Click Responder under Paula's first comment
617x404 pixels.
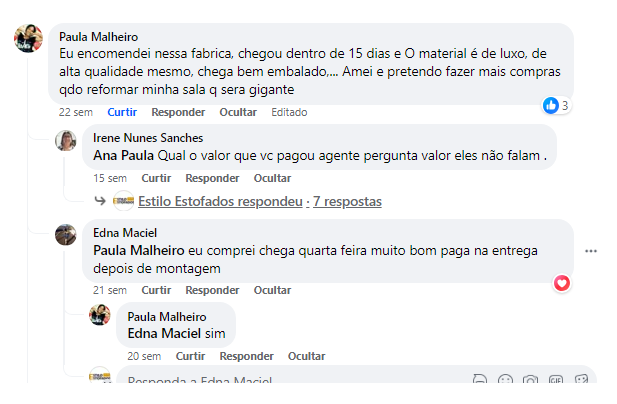click(178, 112)
